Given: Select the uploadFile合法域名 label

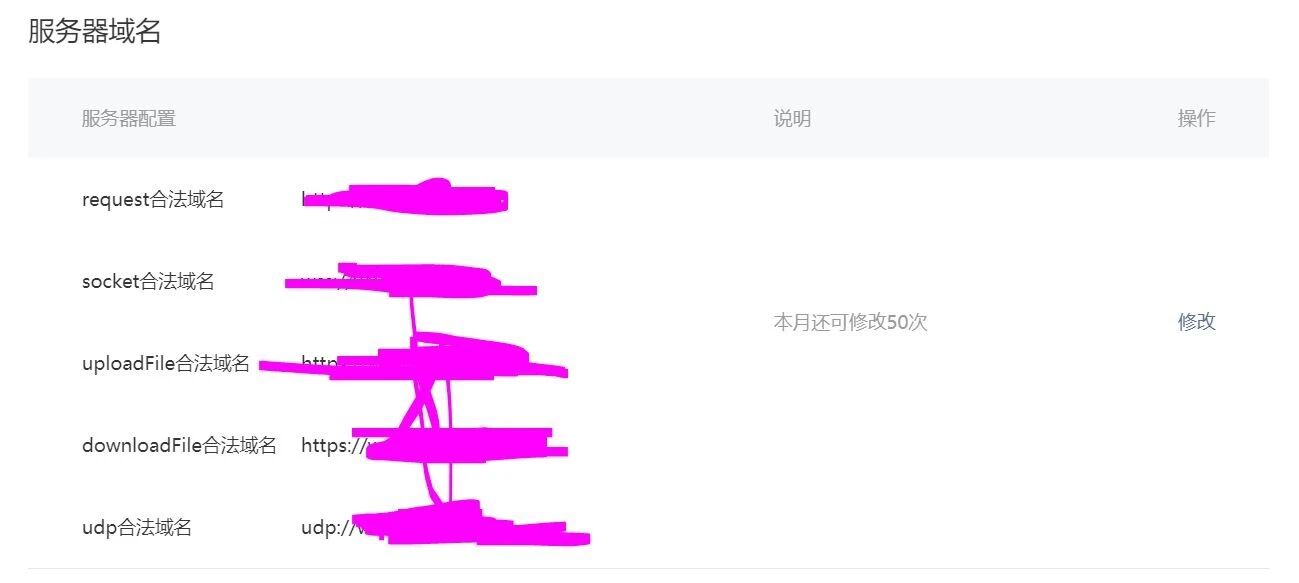Looking at the screenshot, I should (x=166, y=364).
